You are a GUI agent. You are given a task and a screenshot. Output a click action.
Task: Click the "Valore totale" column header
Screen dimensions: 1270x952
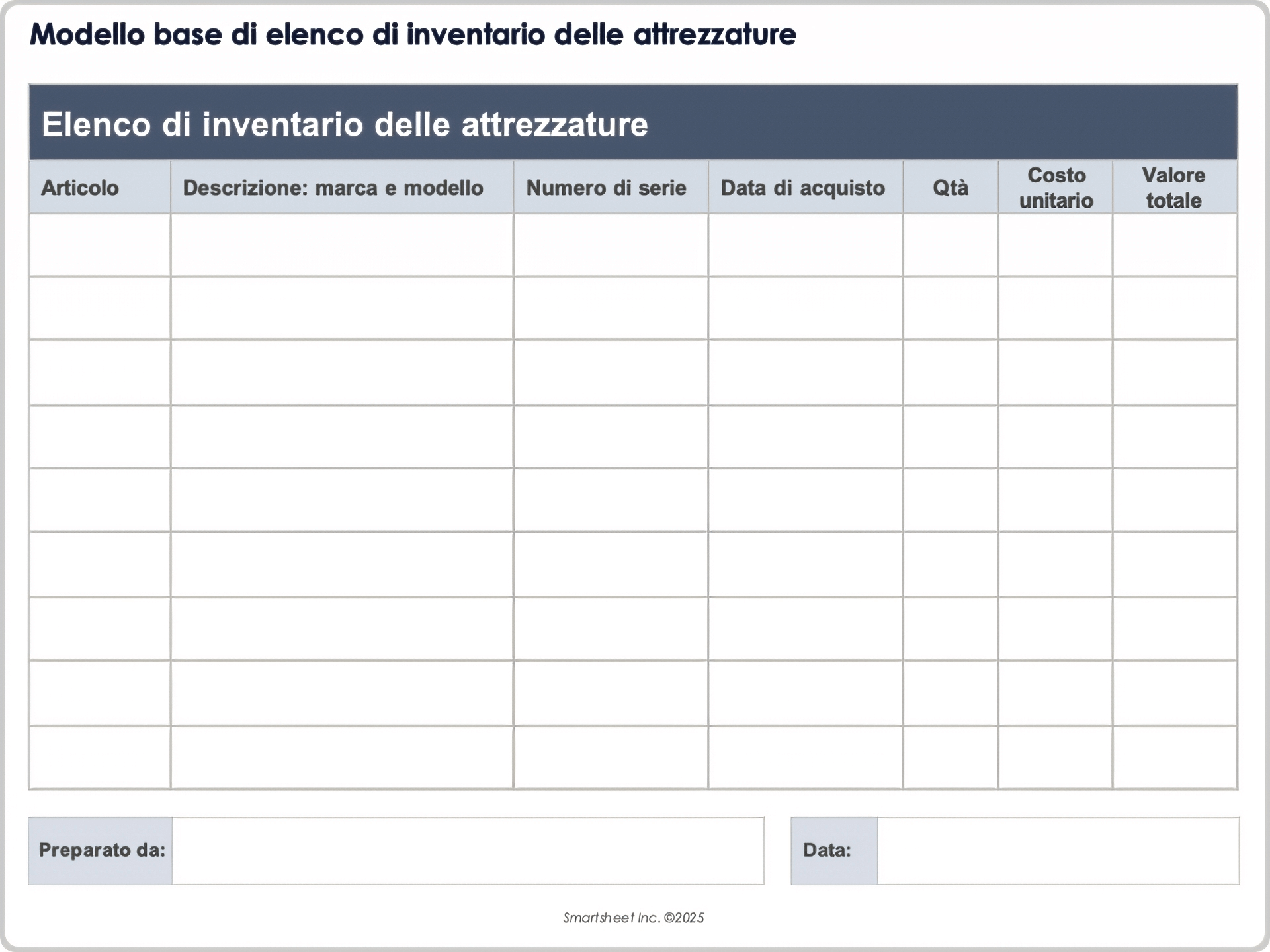point(1174,187)
